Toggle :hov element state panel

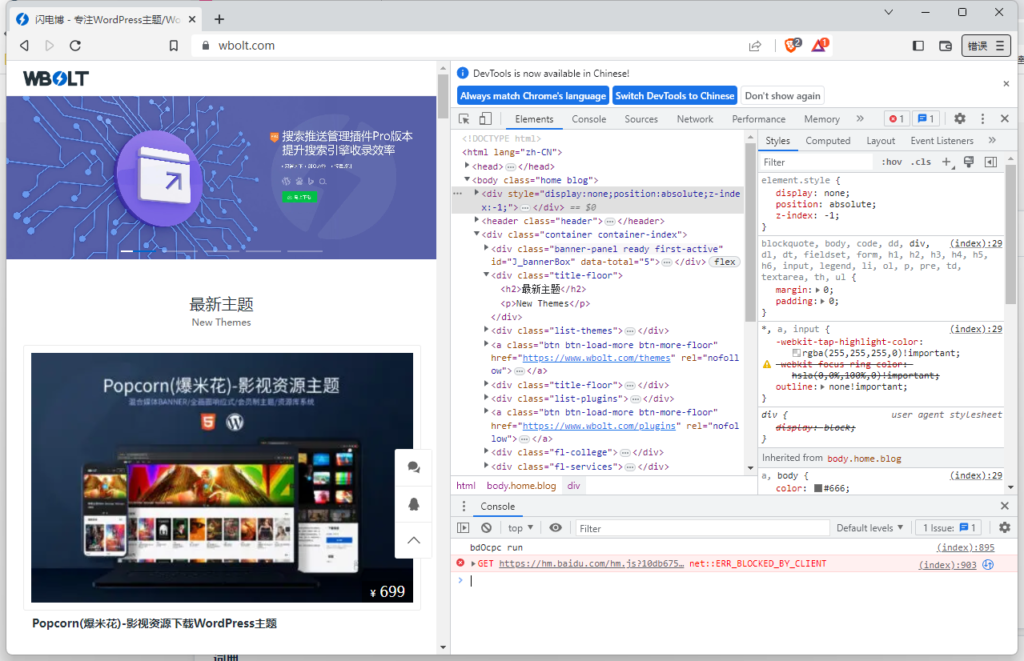(x=891, y=162)
